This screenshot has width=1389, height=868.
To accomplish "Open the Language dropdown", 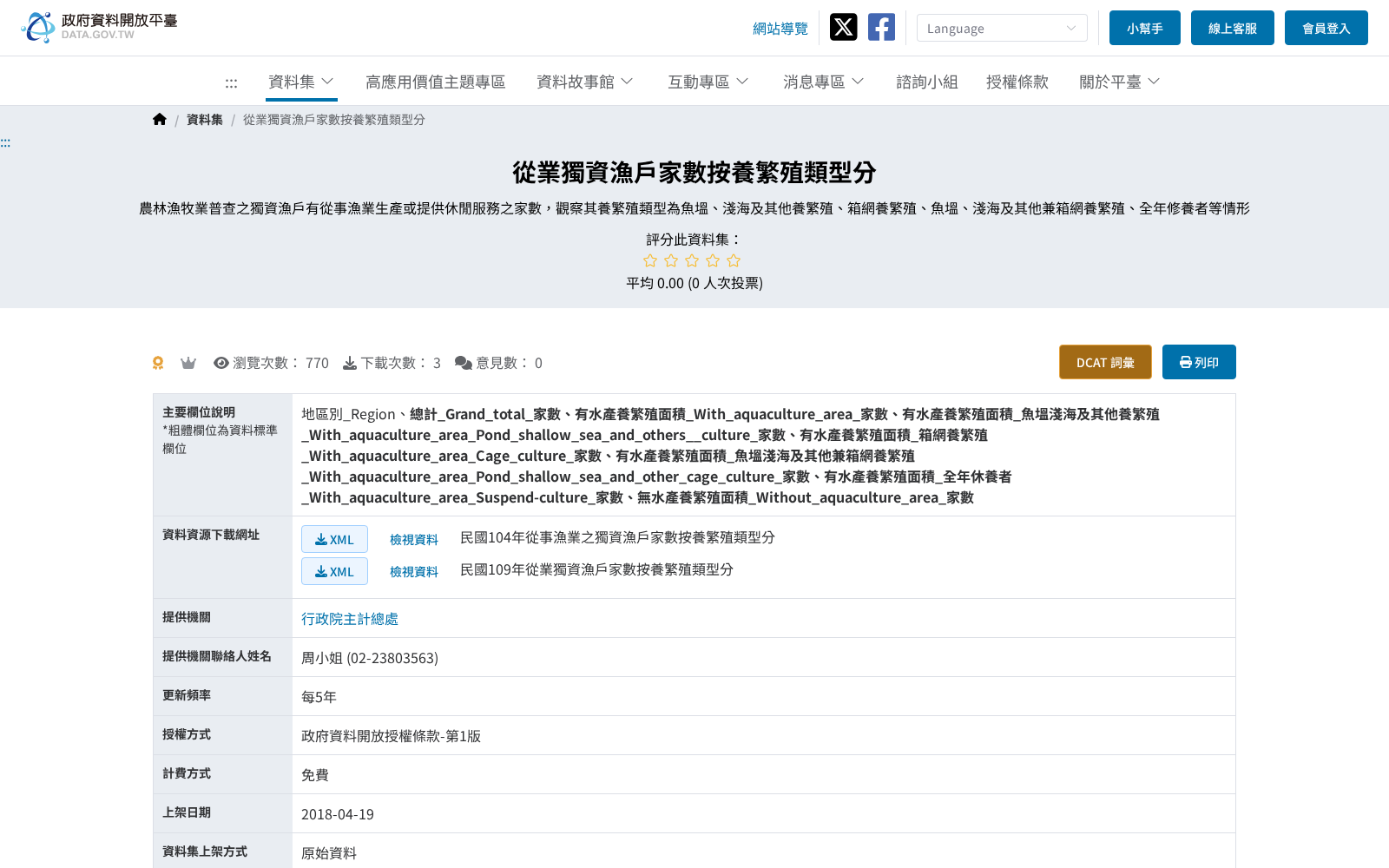I will [1002, 28].
